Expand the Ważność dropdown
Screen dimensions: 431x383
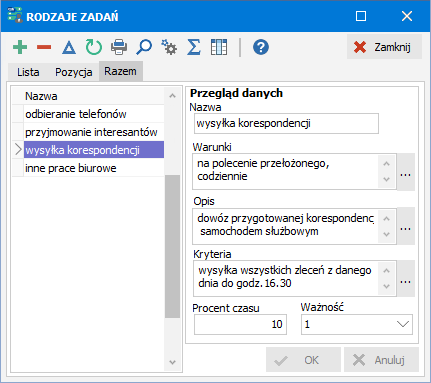click(x=403, y=324)
